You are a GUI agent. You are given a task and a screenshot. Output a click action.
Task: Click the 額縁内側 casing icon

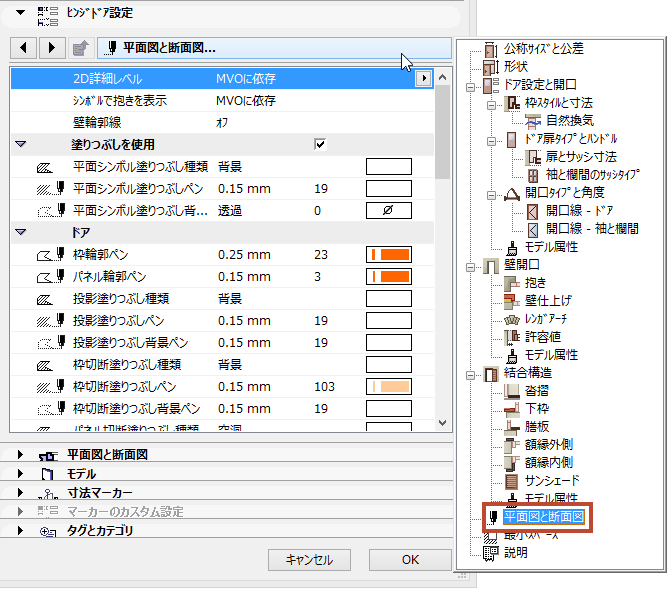[x=512, y=463]
